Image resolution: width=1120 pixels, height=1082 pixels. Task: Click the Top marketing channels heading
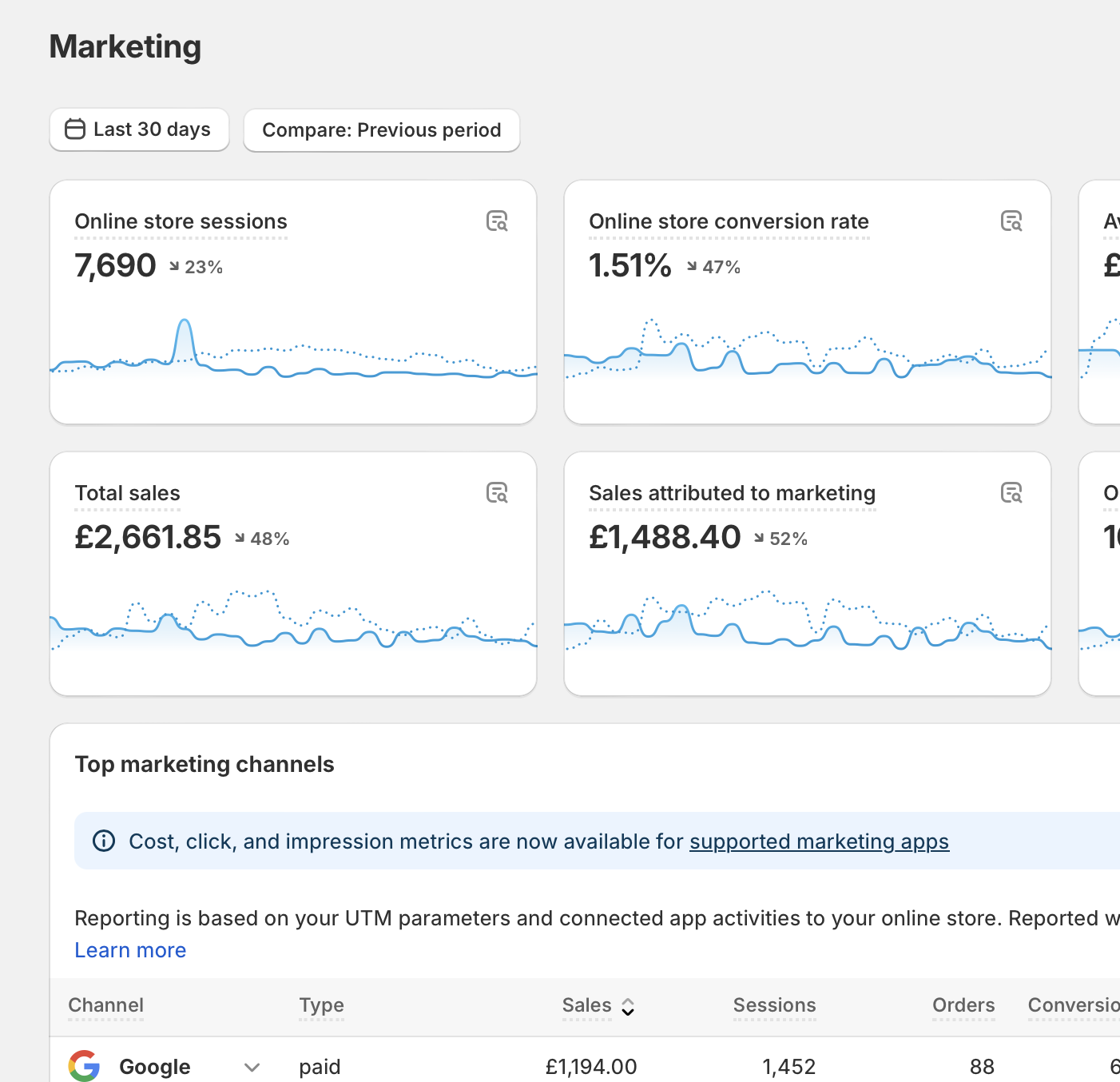tap(205, 764)
